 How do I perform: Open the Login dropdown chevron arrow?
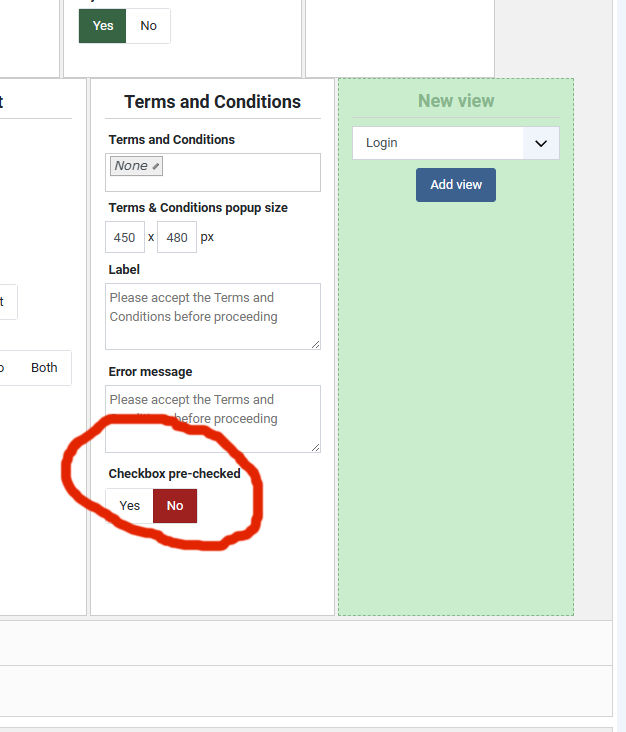(x=541, y=143)
